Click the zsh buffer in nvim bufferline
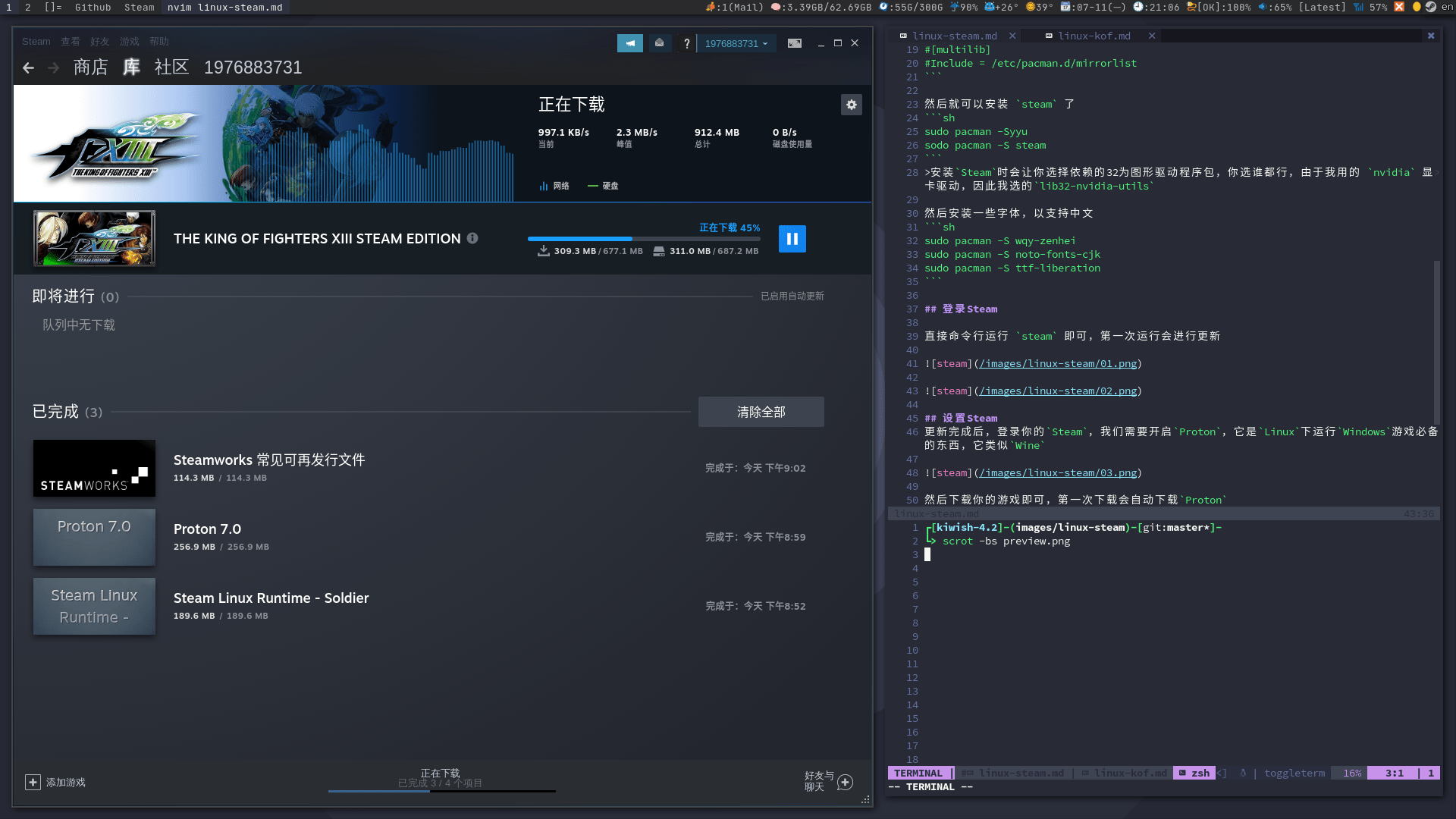 pyautogui.click(x=1194, y=773)
